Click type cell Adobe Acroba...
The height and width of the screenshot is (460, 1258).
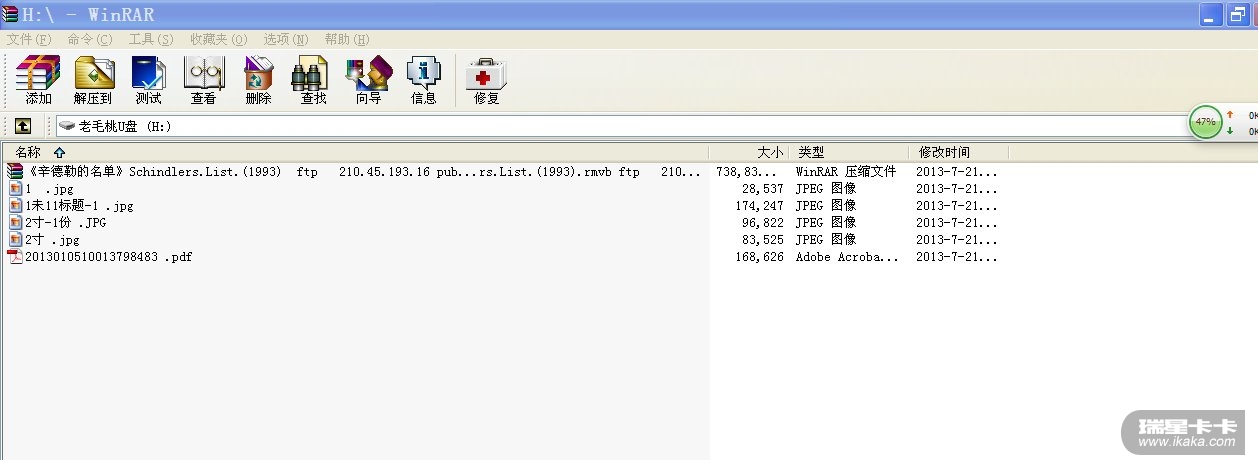coord(847,256)
